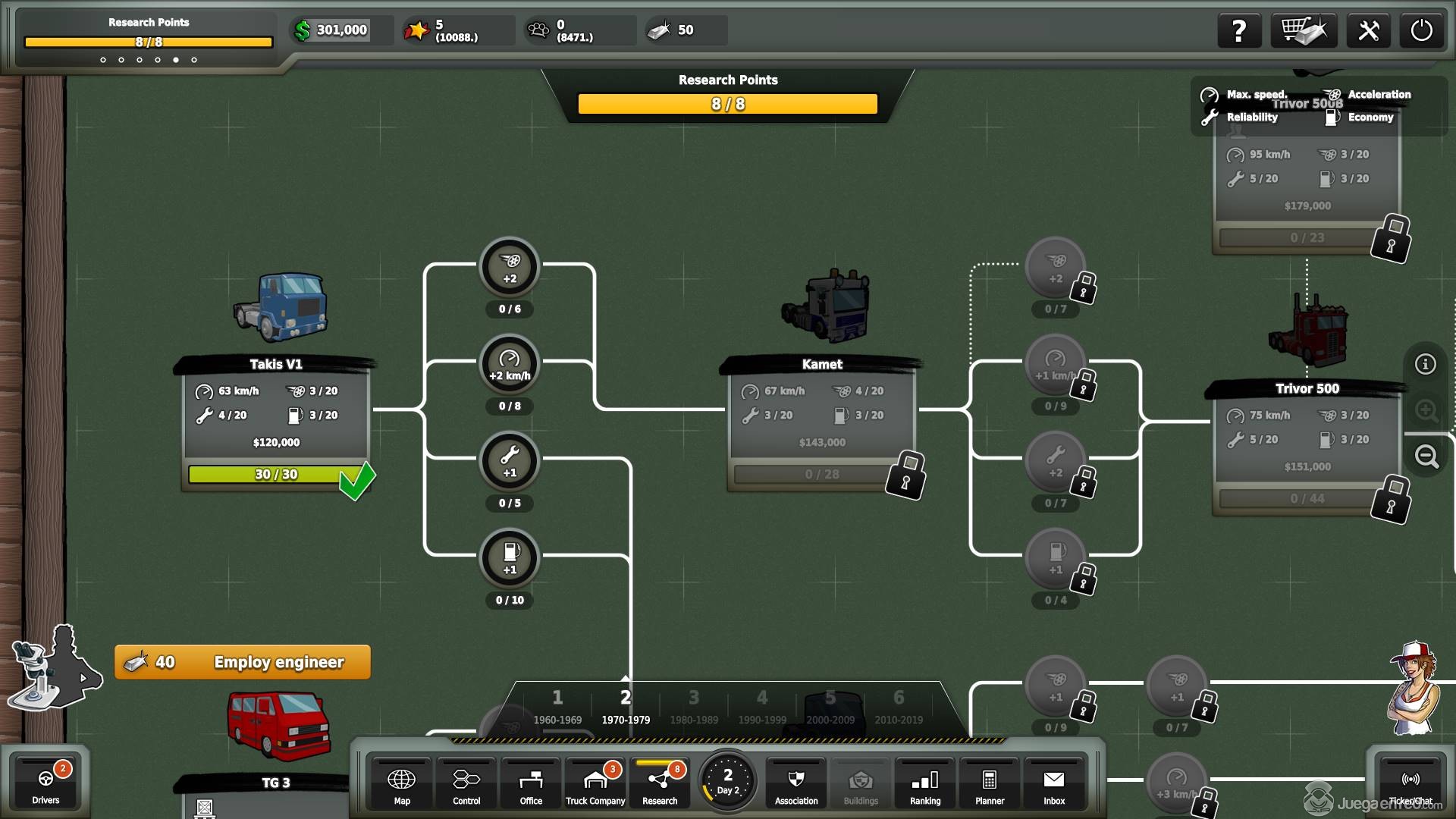The height and width of the screenshot is (819, 1456).
Task: Switch to the 1980-1989 era tab
Action: click(693, 707)
